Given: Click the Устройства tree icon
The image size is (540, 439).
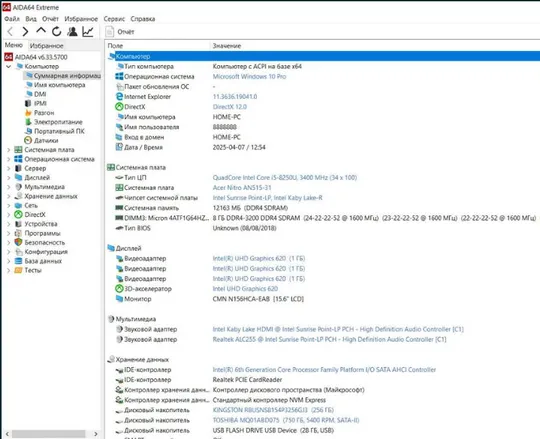Looking at the screenshot, I should (x=19, y=224).
